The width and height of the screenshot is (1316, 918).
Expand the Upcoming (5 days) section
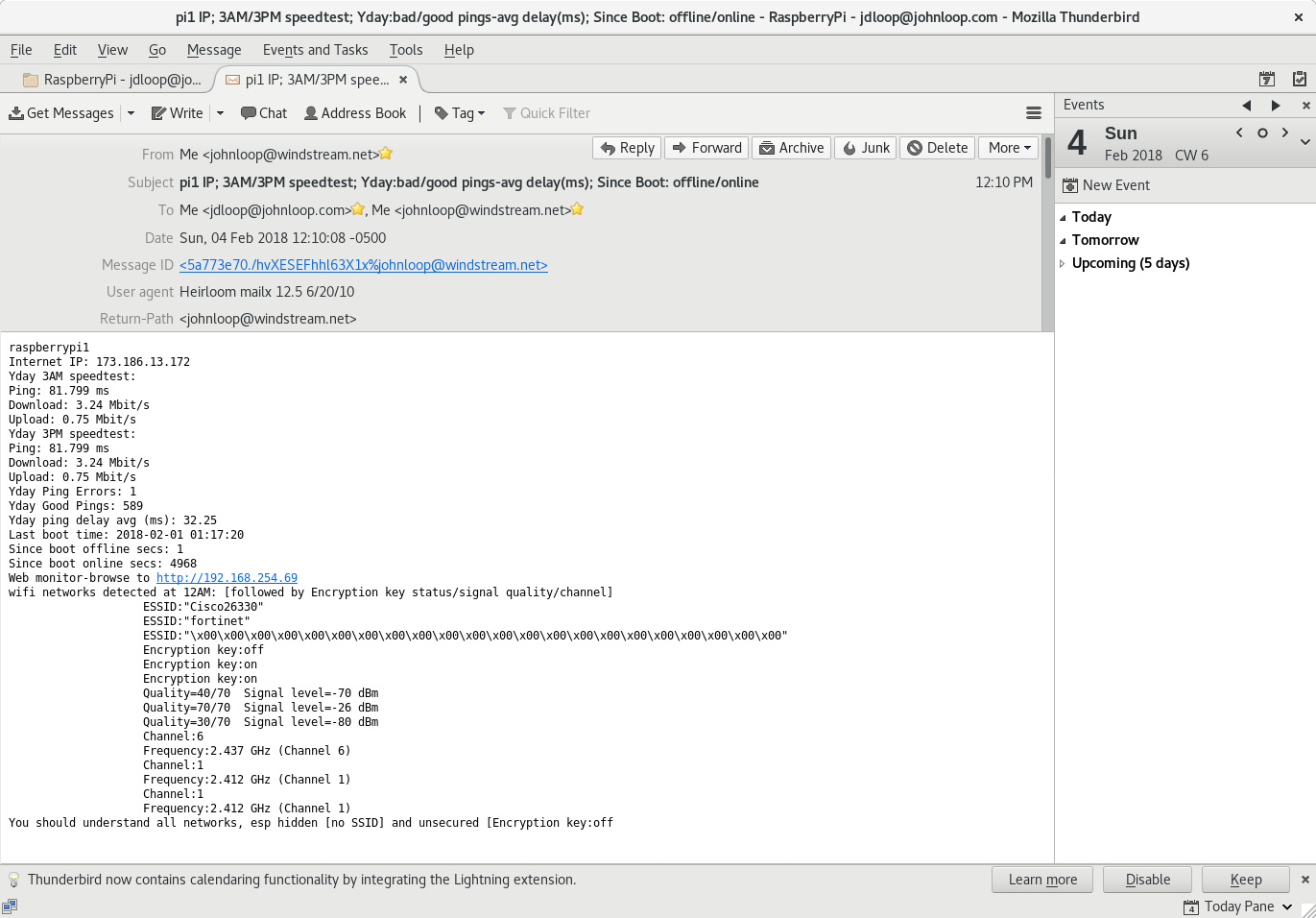click(1063, 263)
